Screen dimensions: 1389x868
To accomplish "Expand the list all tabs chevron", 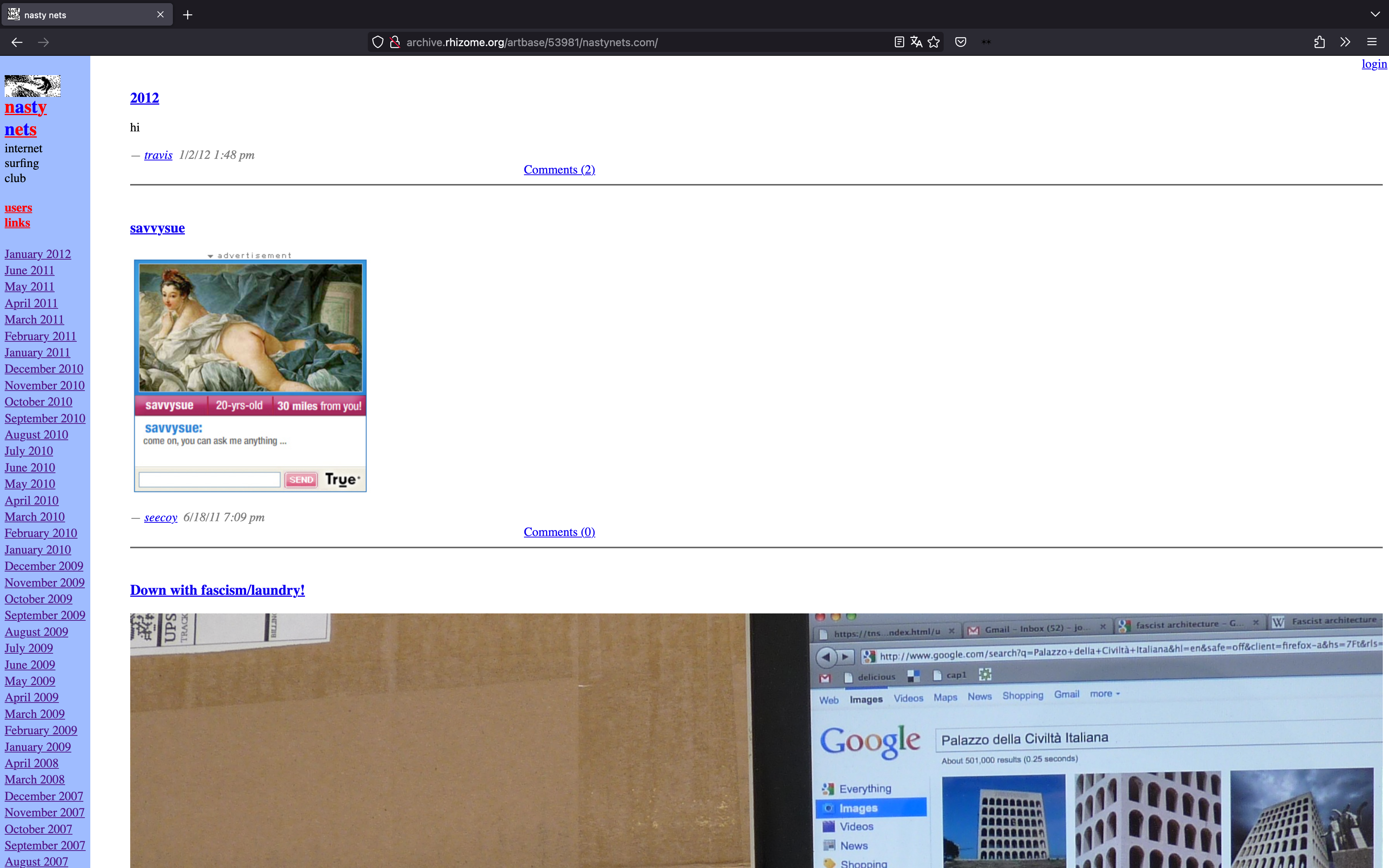I will coord(1375,14).
